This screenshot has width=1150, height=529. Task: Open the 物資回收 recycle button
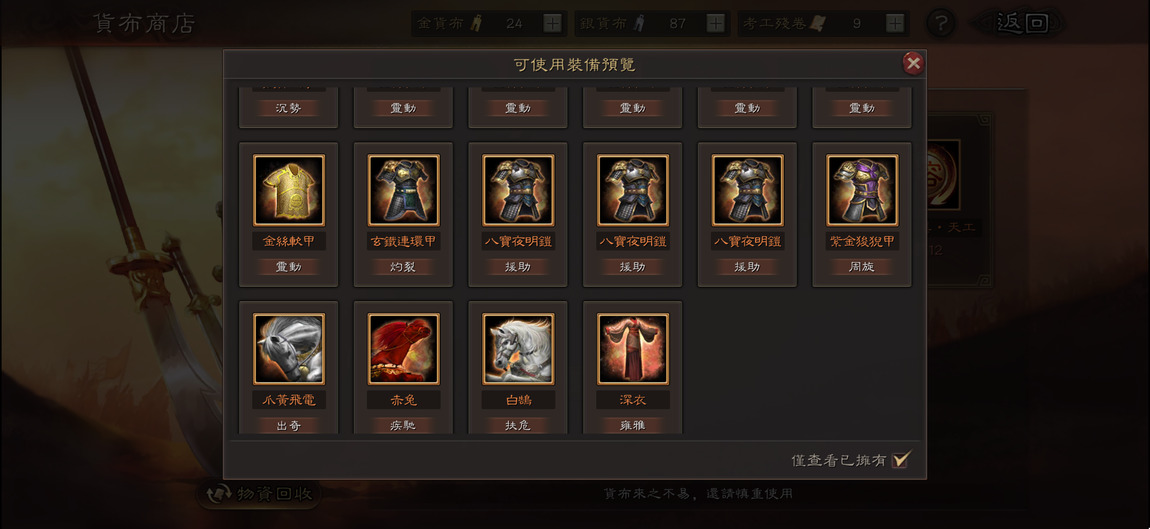tap(259, 494)
